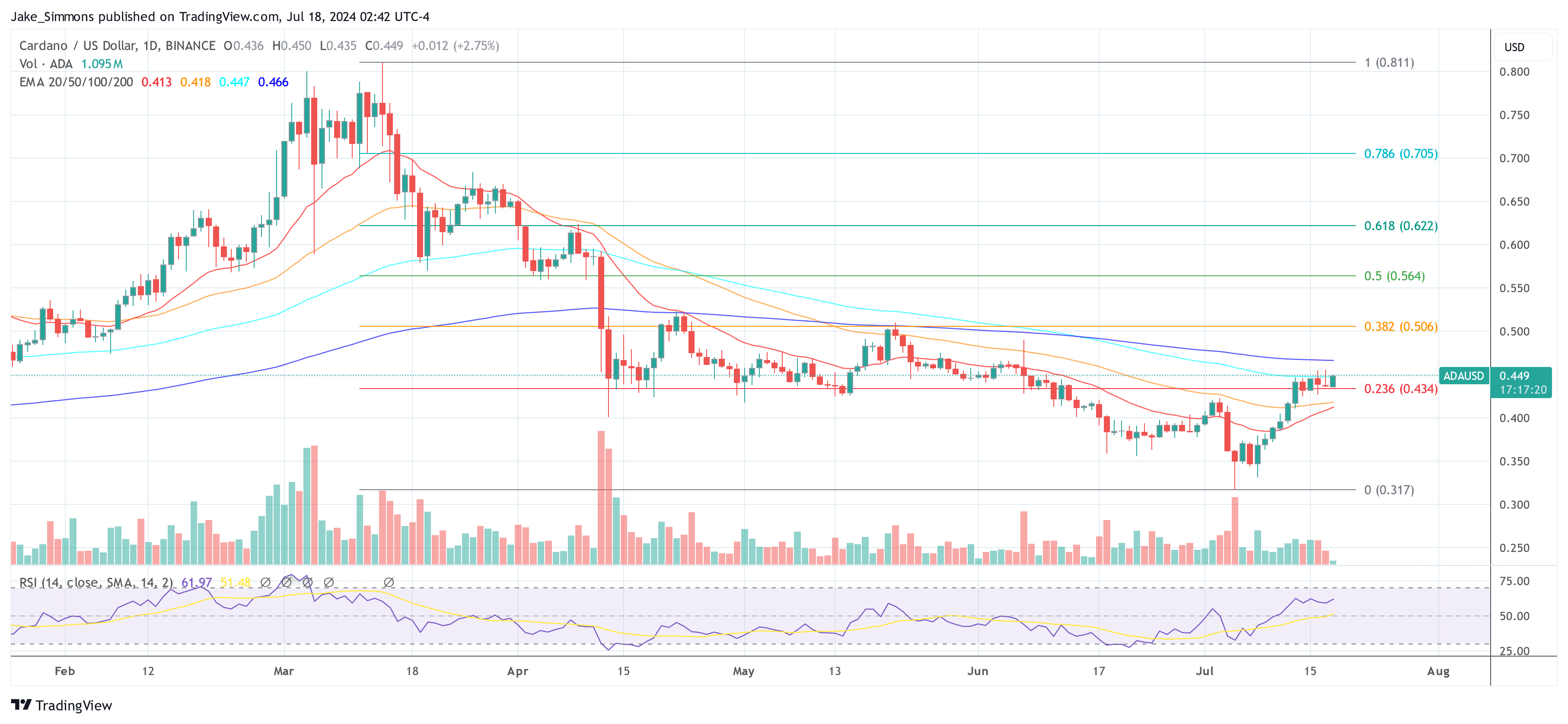Click the EMA 20 value 0.413
Image resolution: width=1568 pixels, height=724 pixels.
pyautogui.click(x=156, y=82)
